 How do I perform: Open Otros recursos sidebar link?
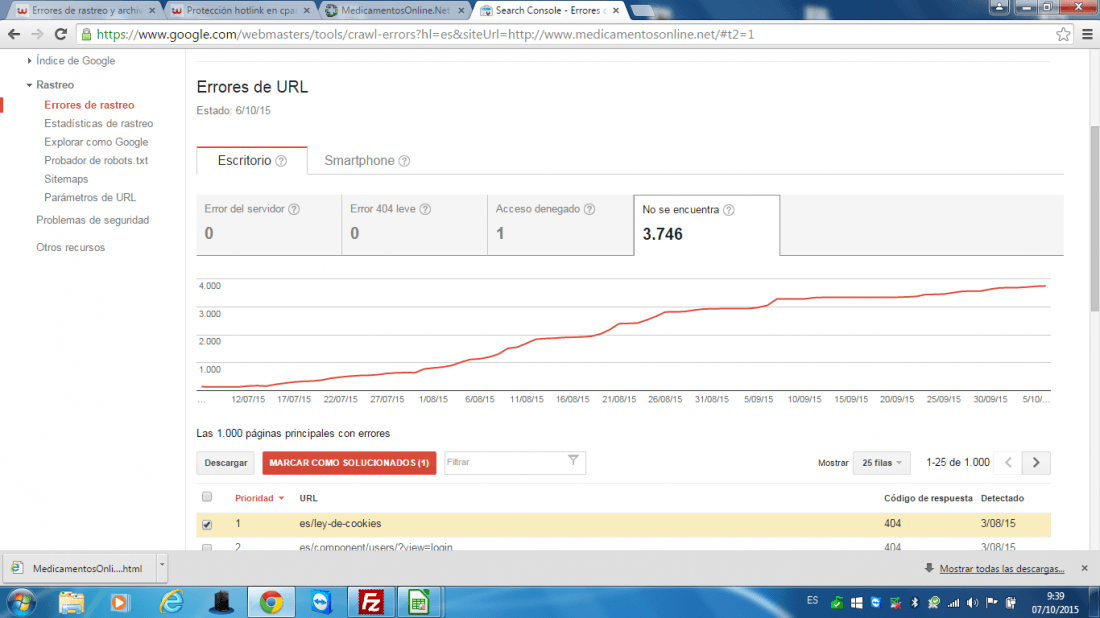pos(70,248)
